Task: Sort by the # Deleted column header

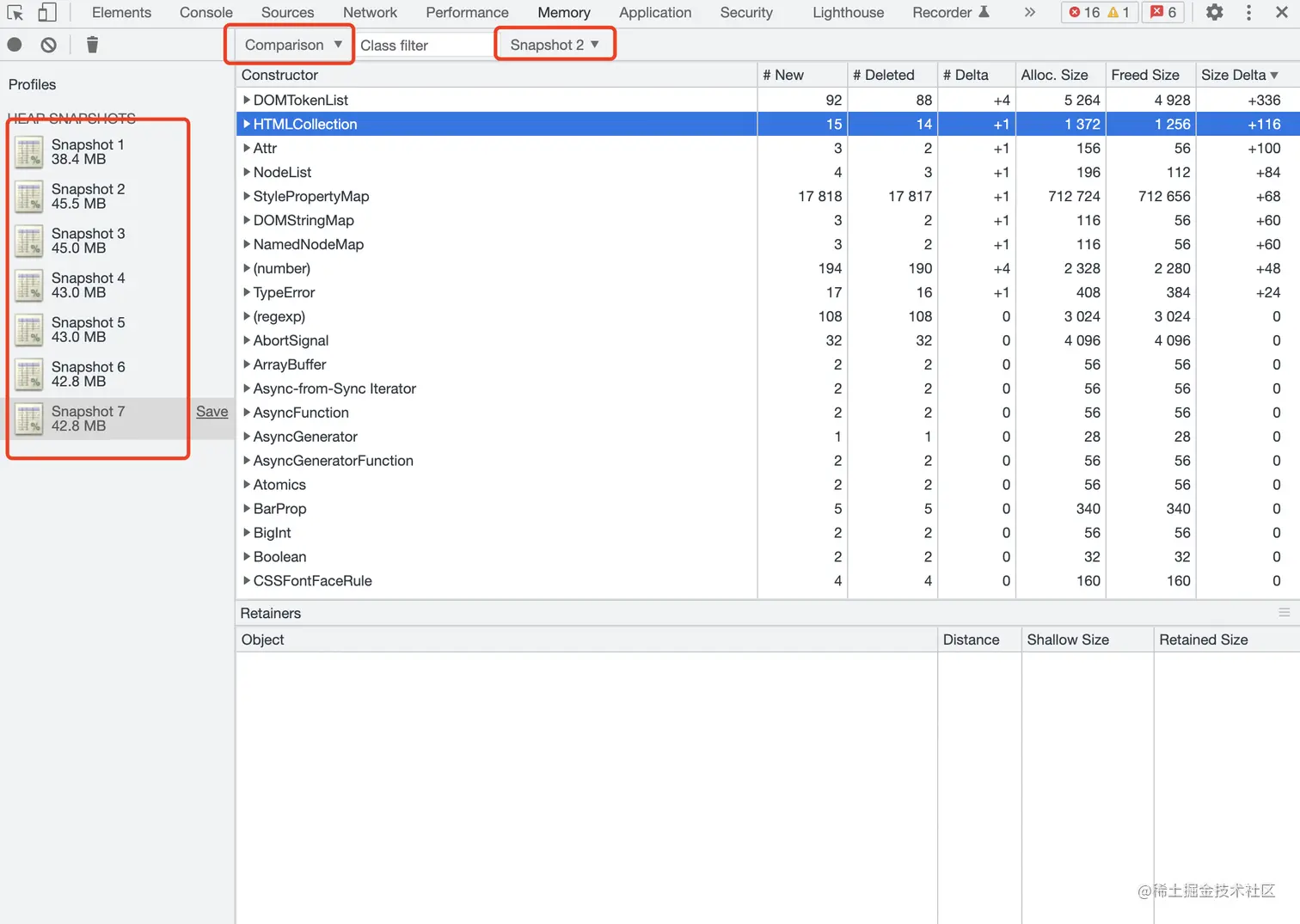Action: [892, 75]
